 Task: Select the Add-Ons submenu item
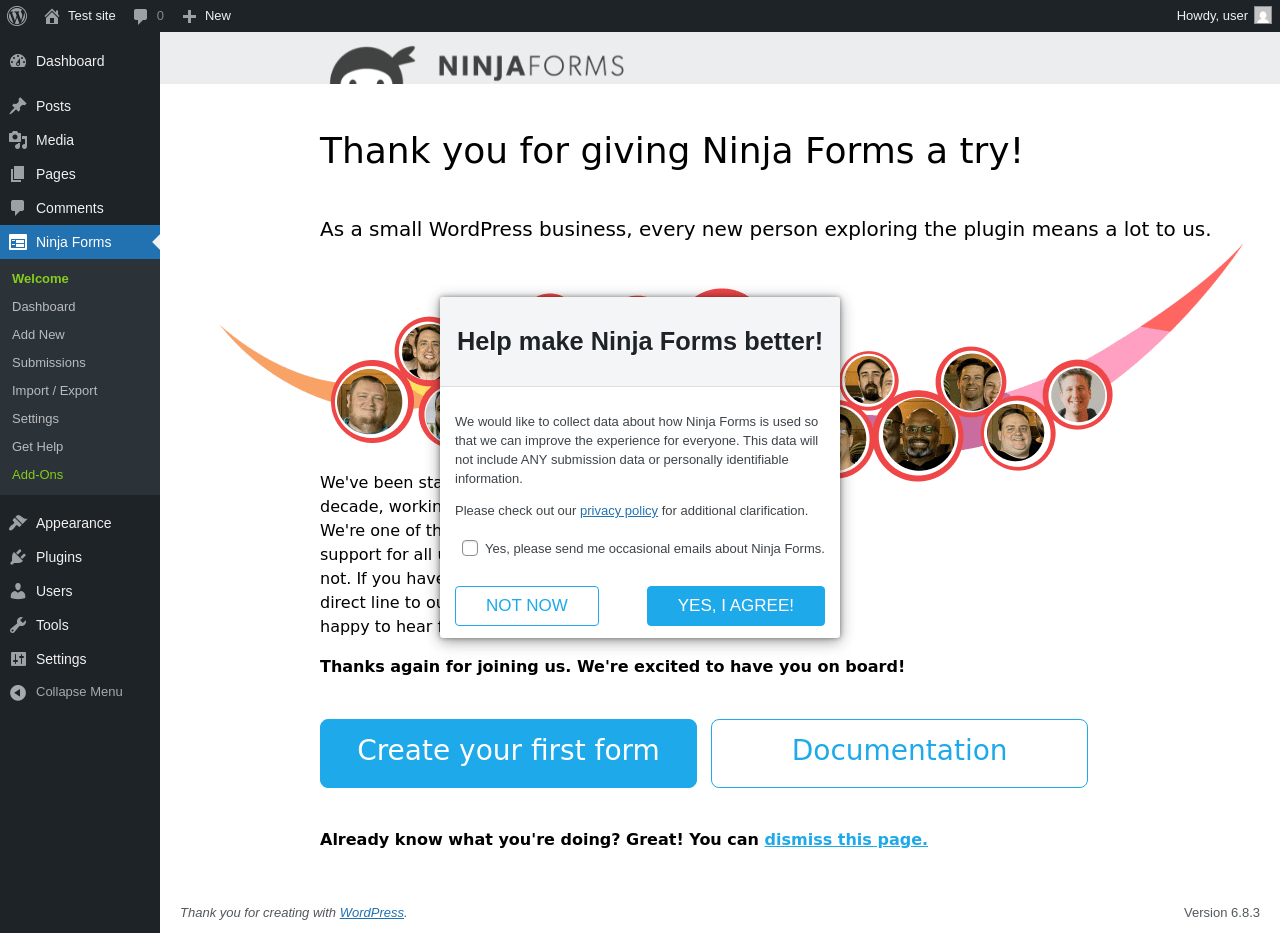tap(37, 475)
